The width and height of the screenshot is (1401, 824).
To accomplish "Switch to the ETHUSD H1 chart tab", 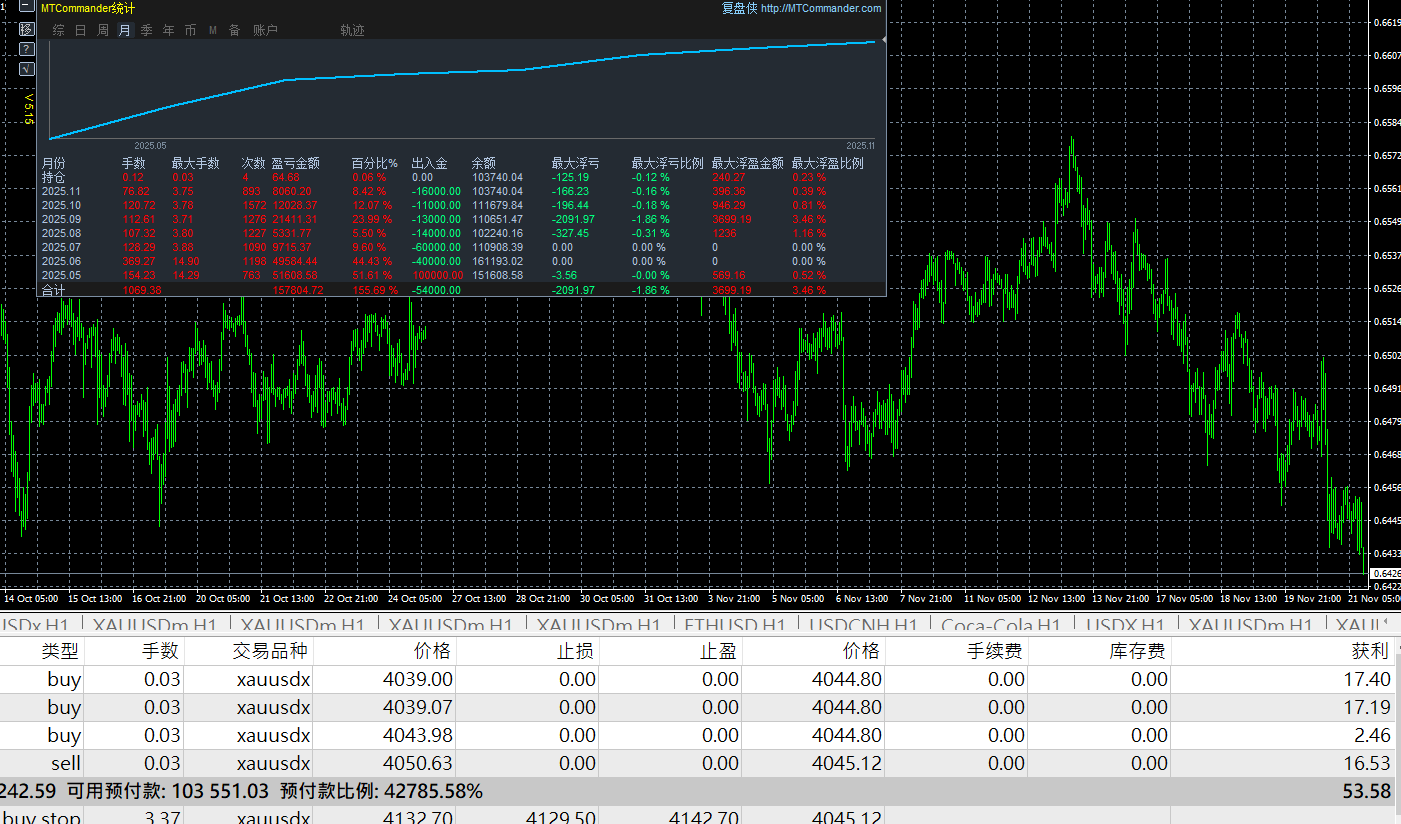I will click(x=734, y=625).
